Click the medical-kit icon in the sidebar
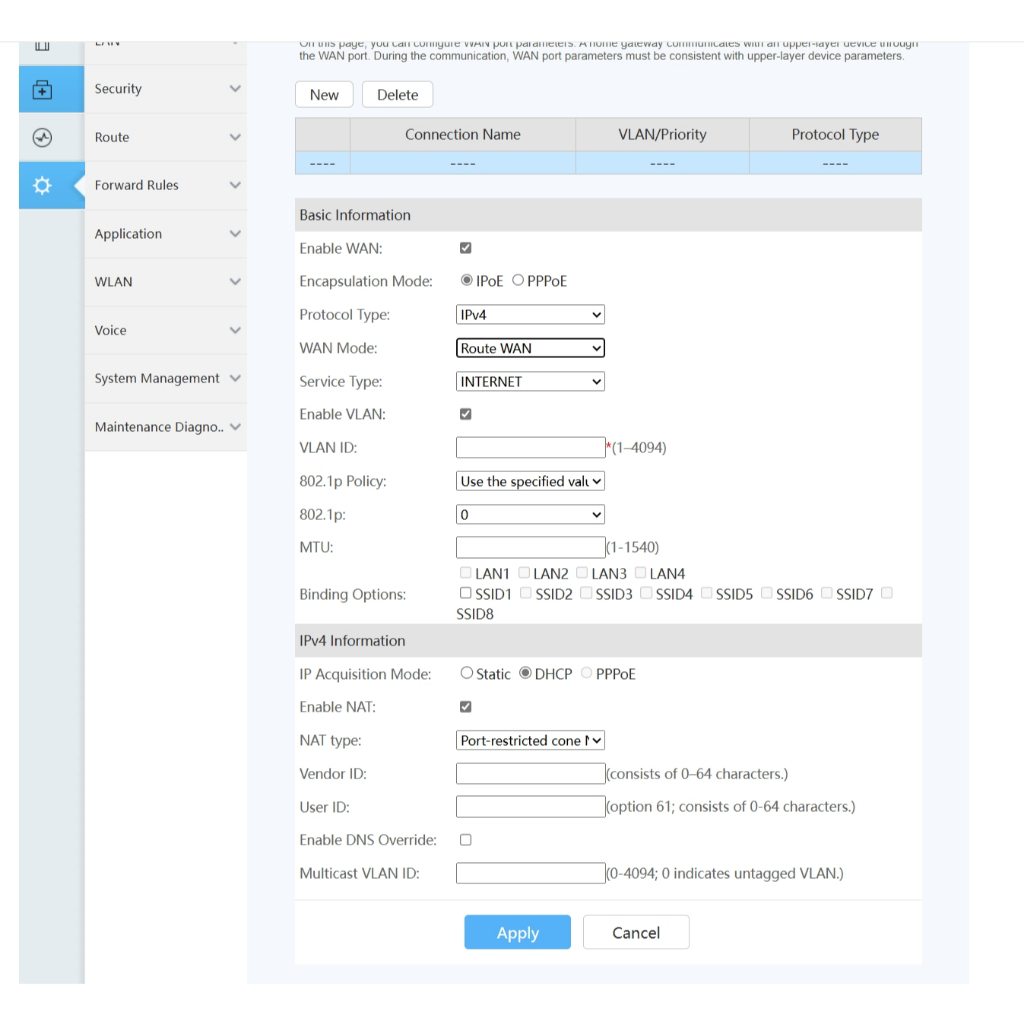Viewport: 1024px width, 1024px height. (x=42, y=90)
